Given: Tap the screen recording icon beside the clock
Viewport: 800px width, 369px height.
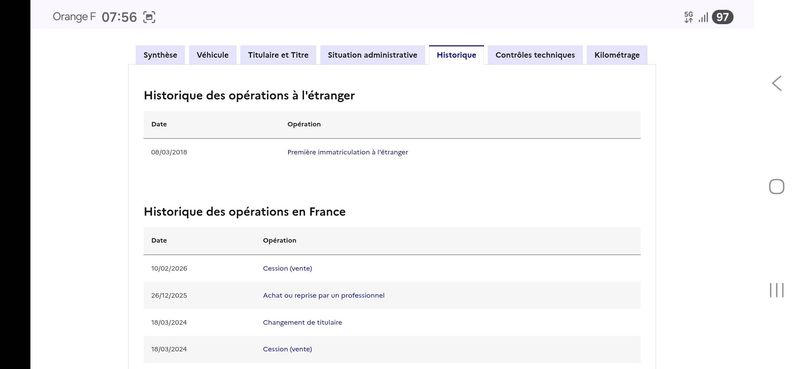Looking at the screenshot, I should click(149, 17).
